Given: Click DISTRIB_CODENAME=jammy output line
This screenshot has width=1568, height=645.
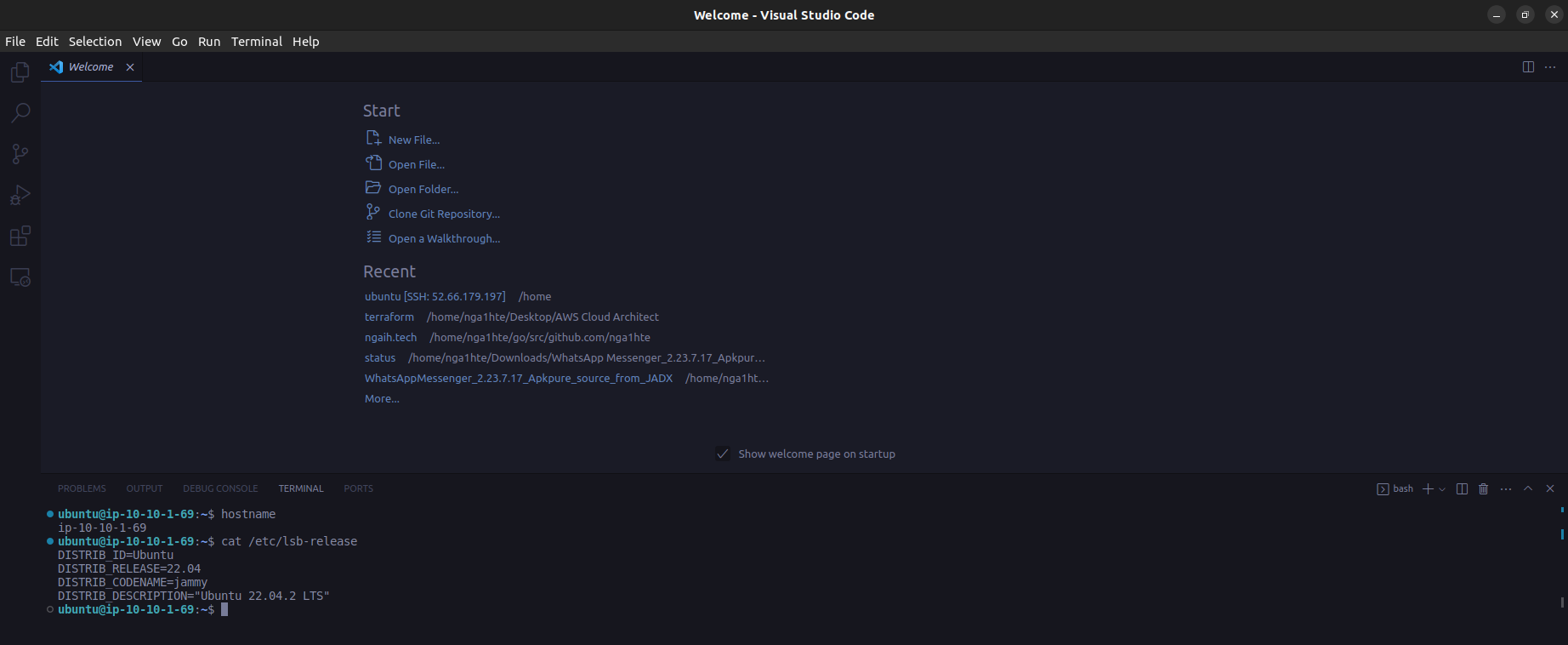Looking at the screenshot, I should point(133,582).
